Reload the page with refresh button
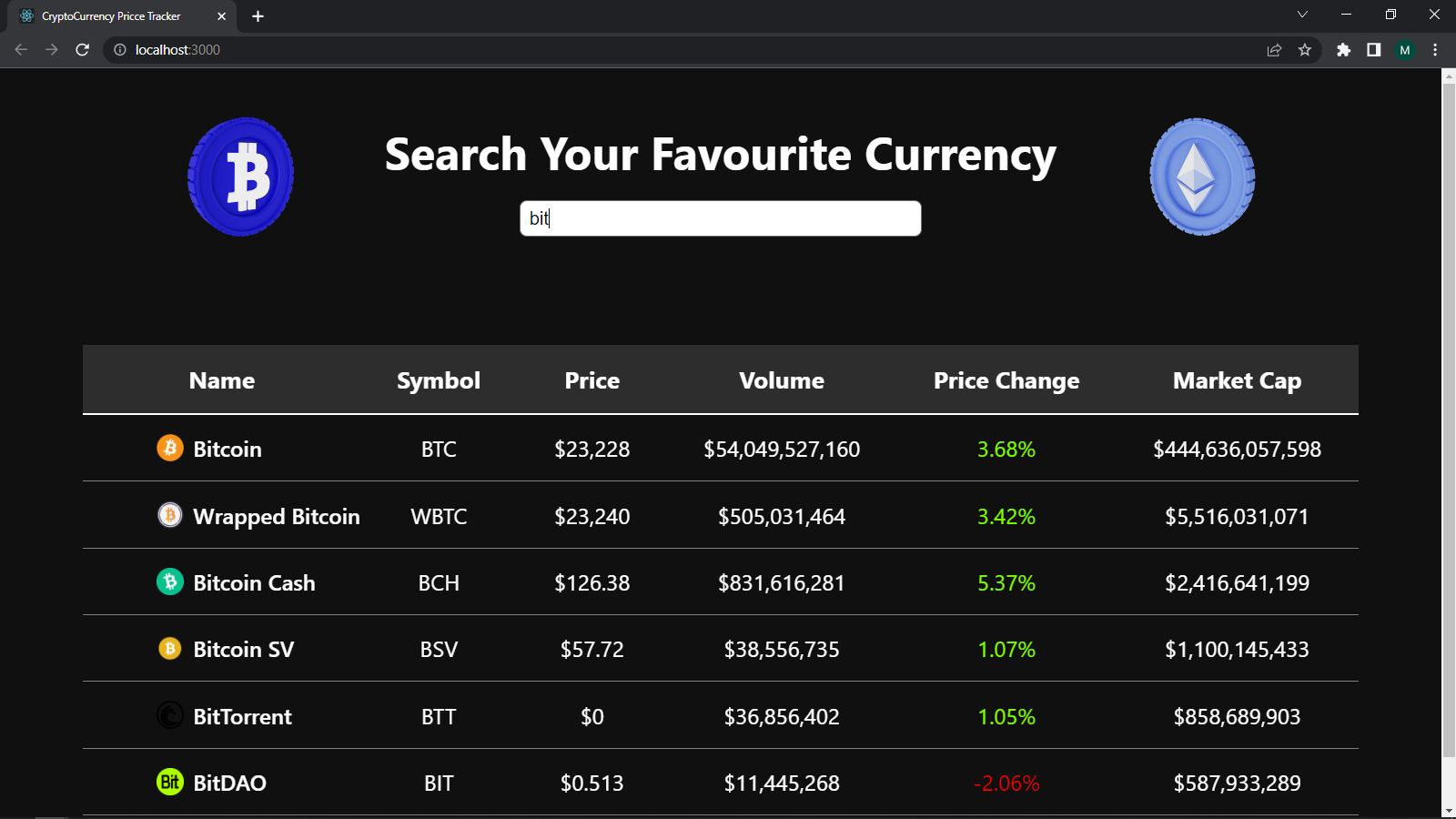This screenshot has width=1456, height=819. (x=83, y=50)
